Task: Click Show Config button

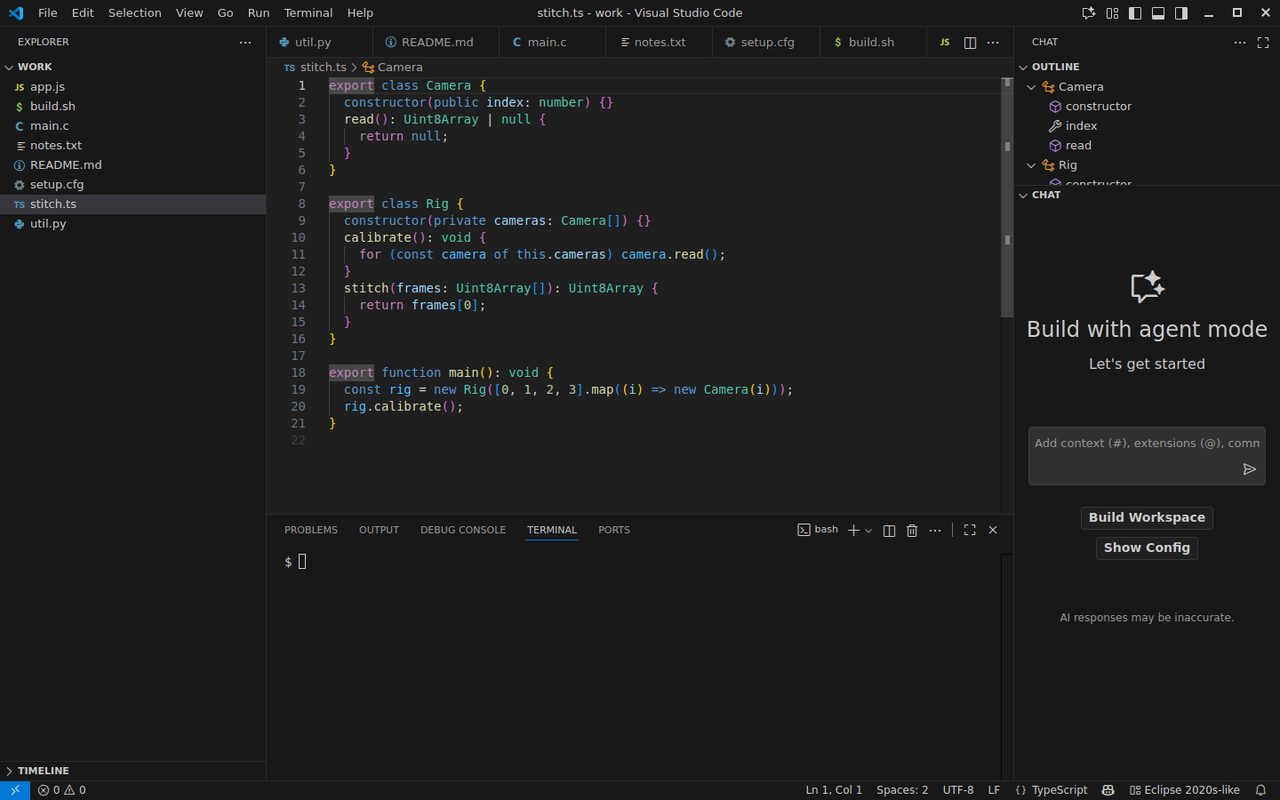Action: tap(1147, 548)
